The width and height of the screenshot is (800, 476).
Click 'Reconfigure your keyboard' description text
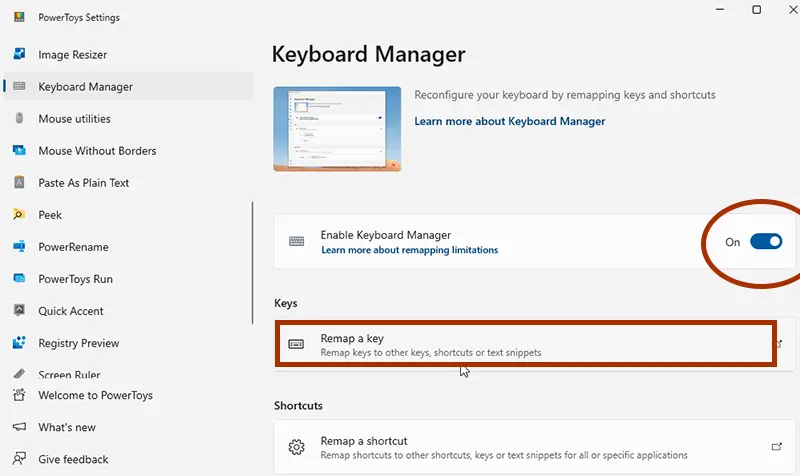pos(565,95)
